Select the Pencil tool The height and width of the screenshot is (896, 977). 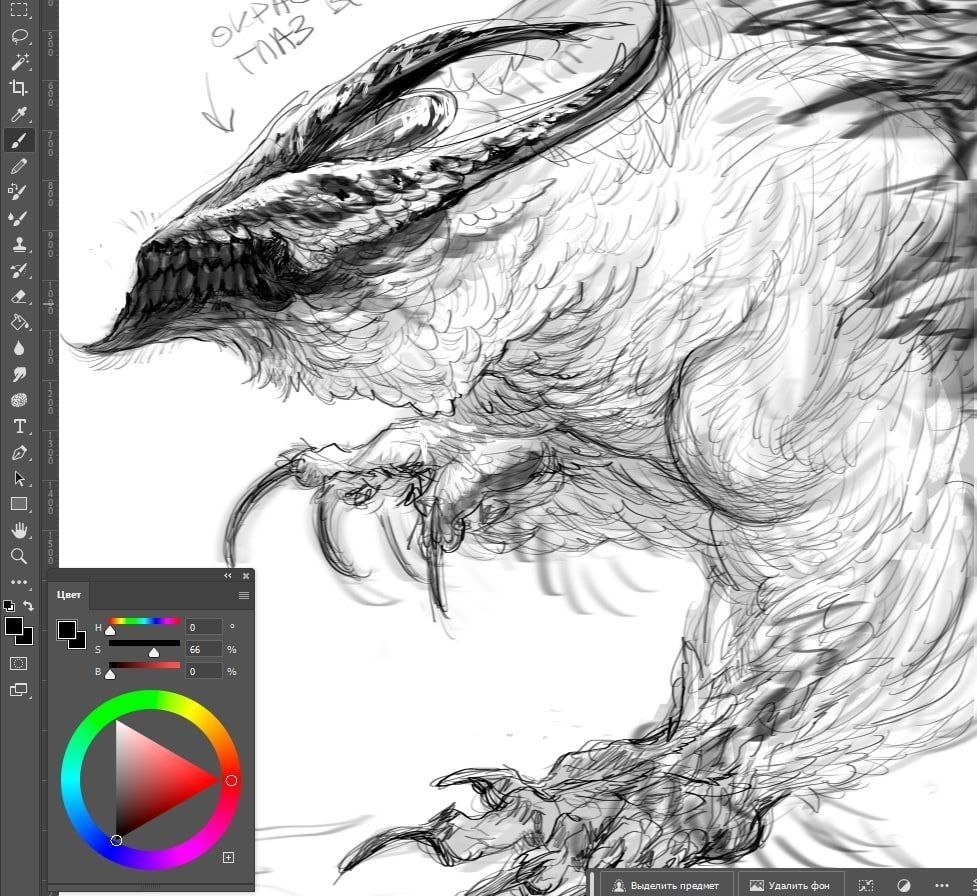19,166
